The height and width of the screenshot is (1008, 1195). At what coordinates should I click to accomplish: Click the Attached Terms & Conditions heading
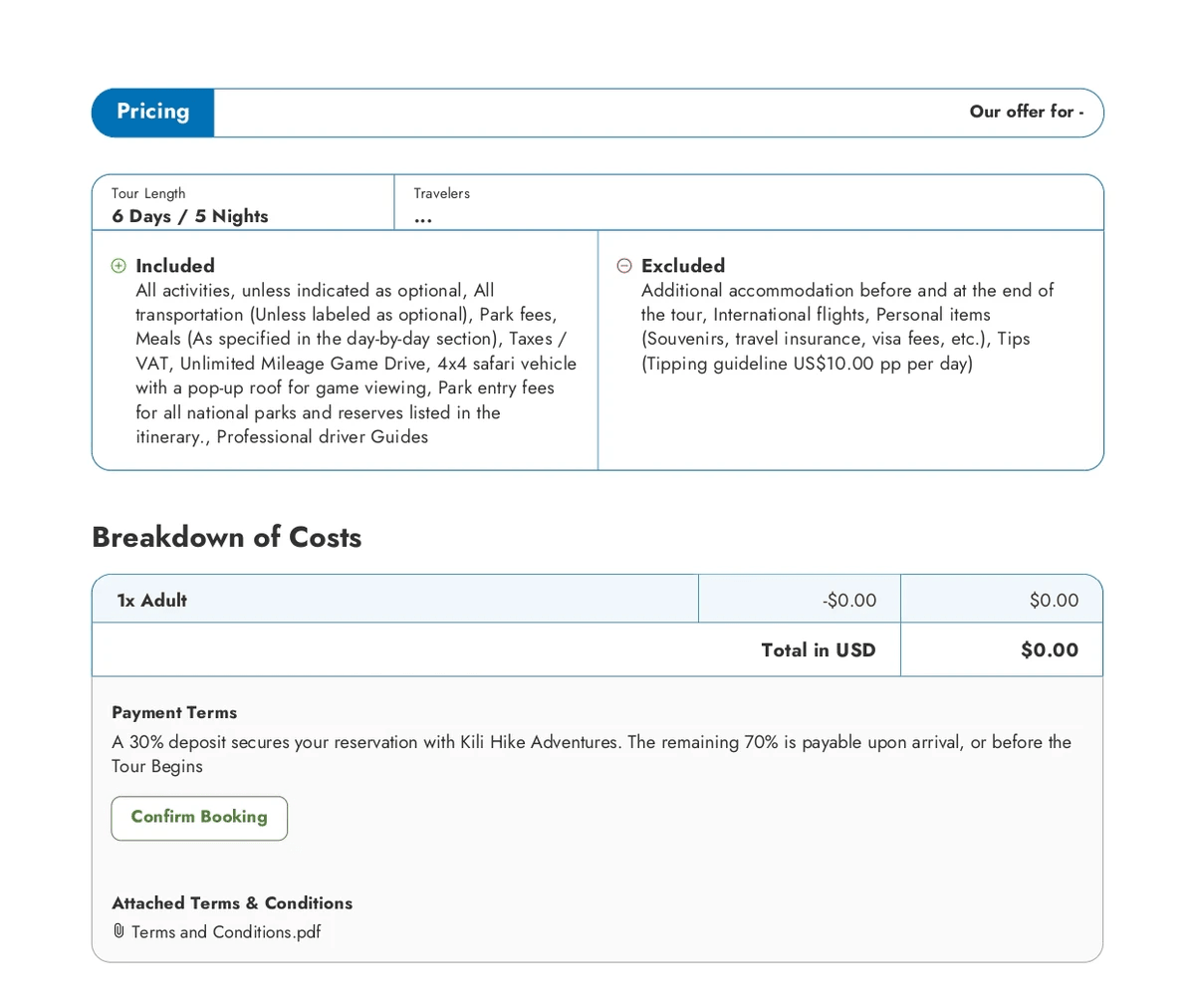tap(232, 902)
